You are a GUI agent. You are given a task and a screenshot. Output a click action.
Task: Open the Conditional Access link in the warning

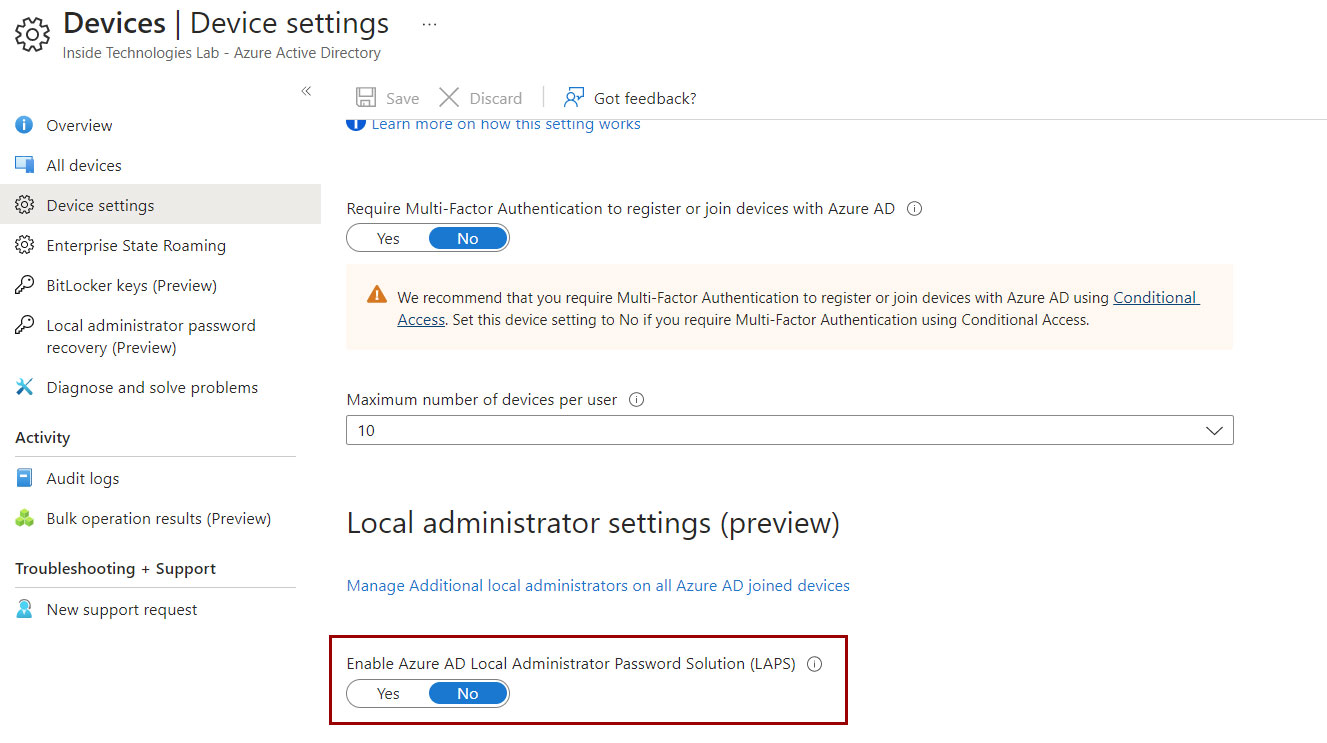1155,297
